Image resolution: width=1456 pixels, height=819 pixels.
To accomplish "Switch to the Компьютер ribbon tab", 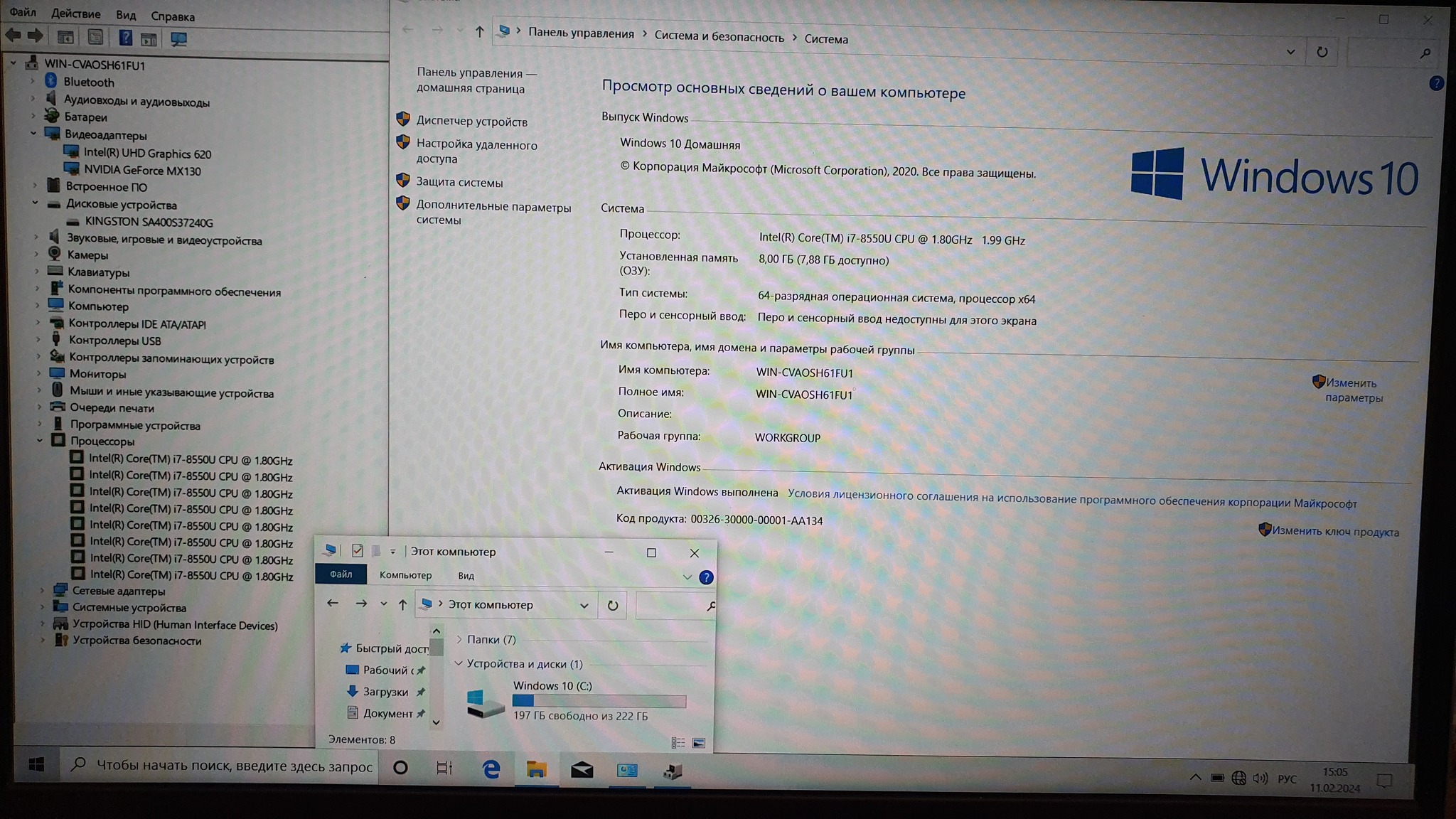I will point(405,574).
